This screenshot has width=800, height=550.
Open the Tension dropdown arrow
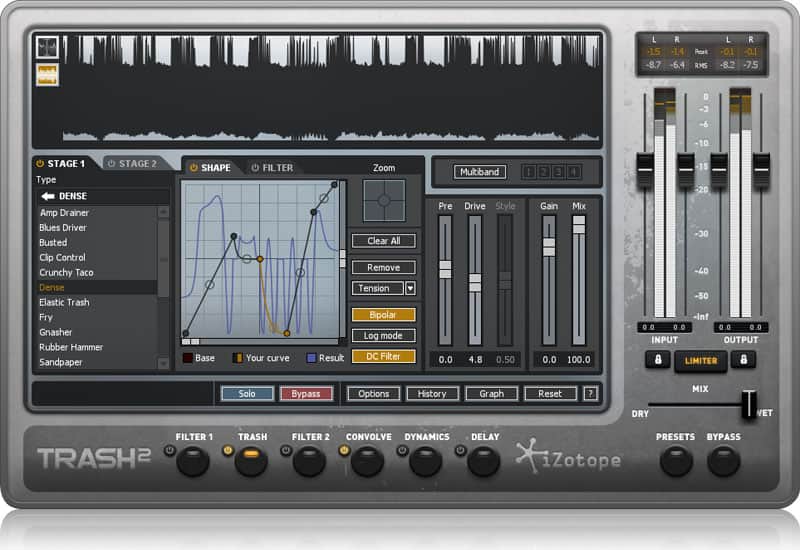click(410, 288)
